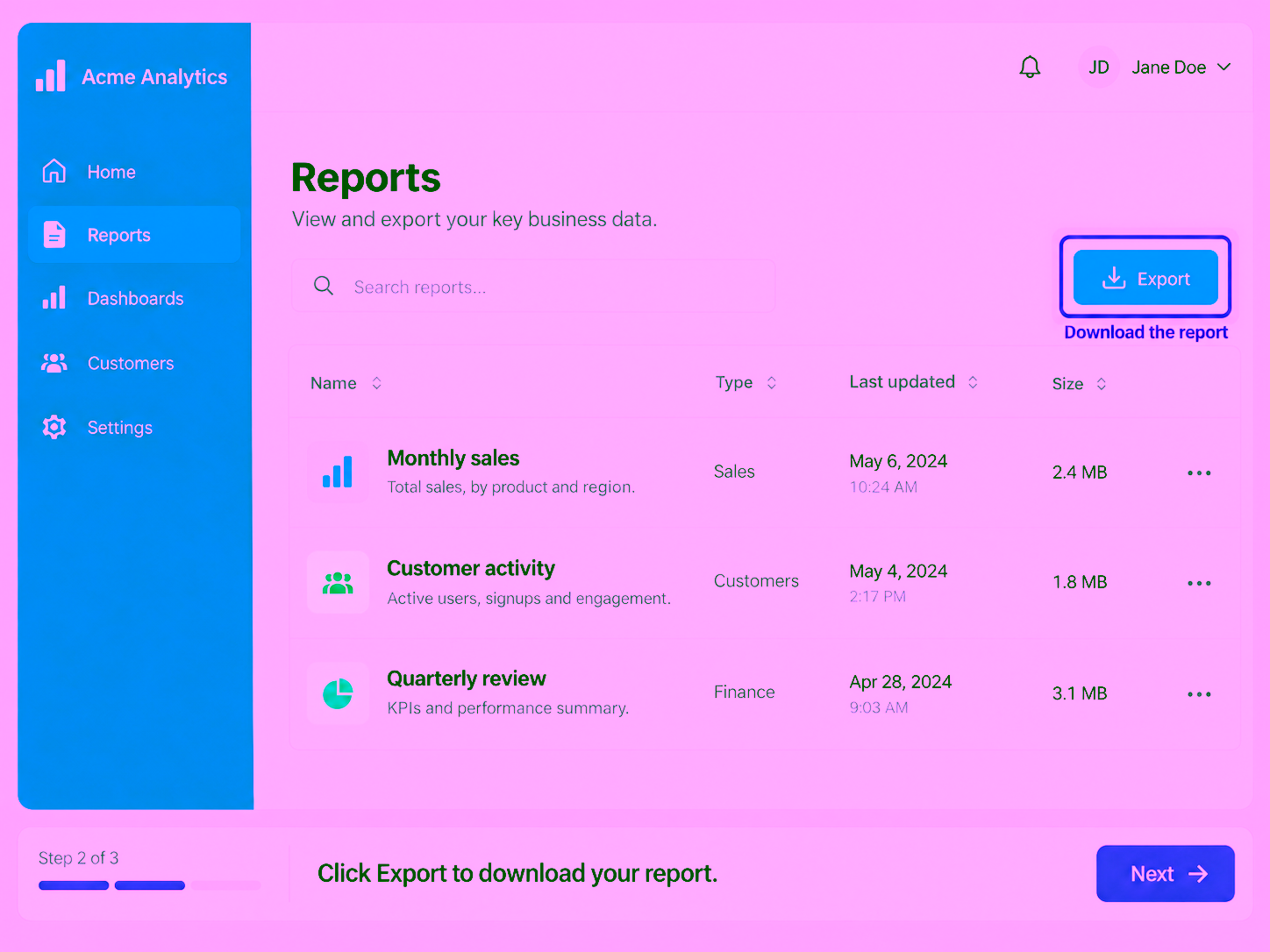The height and width of the screenshot is (952, 1270).
Task: Click the May 6, 2024 date
Action: pos(898,461)
